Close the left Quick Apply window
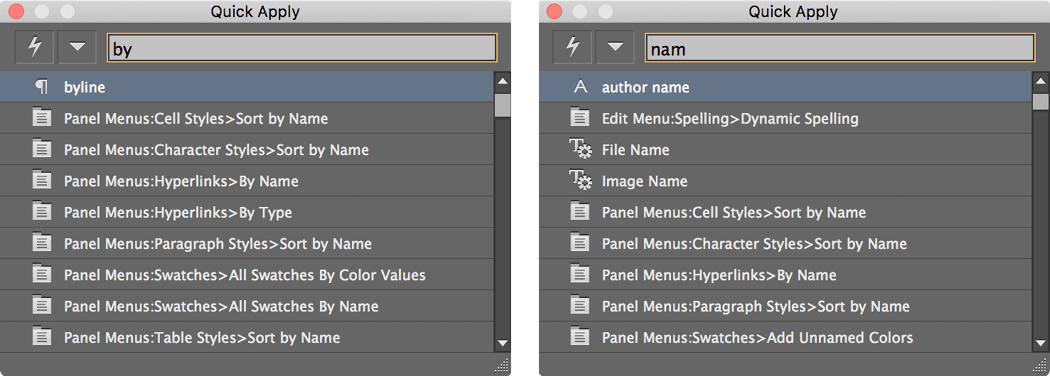 pos(16,11)
